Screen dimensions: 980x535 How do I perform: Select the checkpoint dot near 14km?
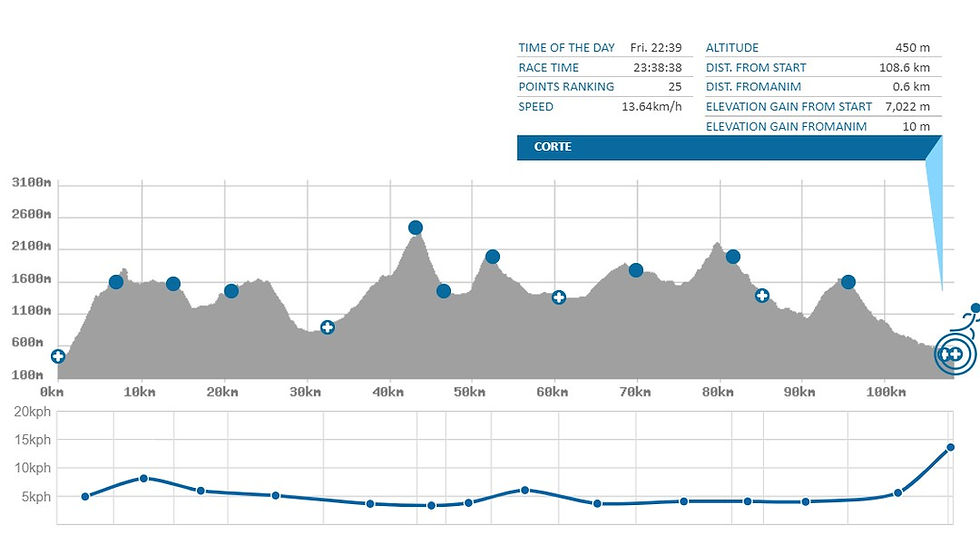click(173, 284)
